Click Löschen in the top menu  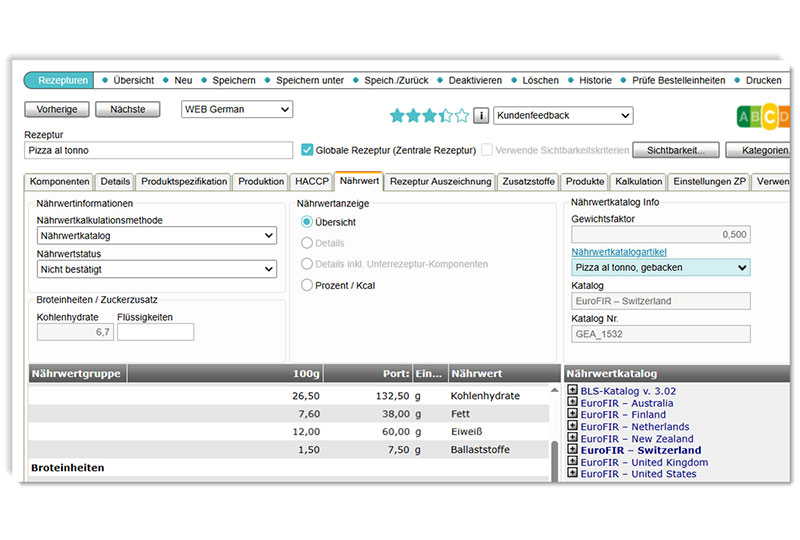click(540, 80)
